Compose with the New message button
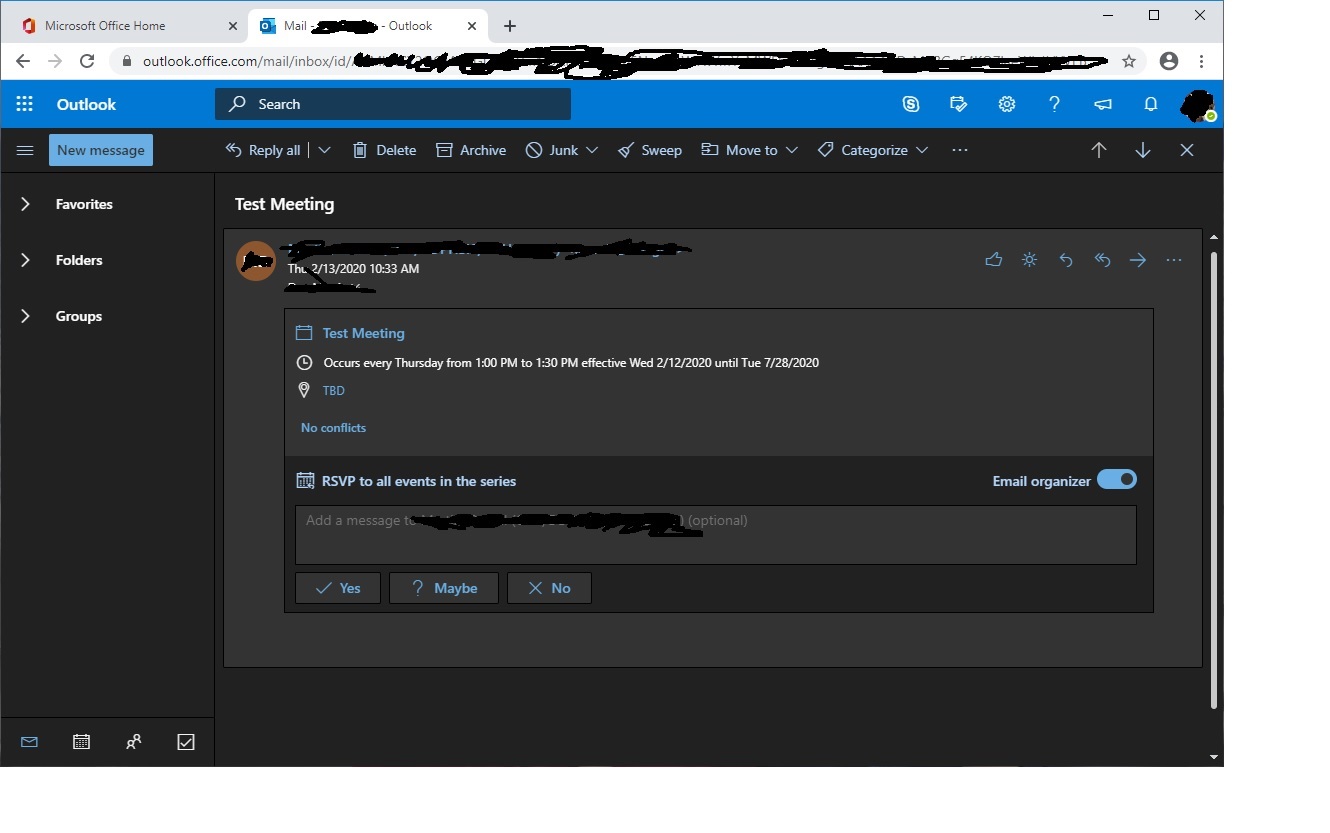 click(x=101, y=150)
